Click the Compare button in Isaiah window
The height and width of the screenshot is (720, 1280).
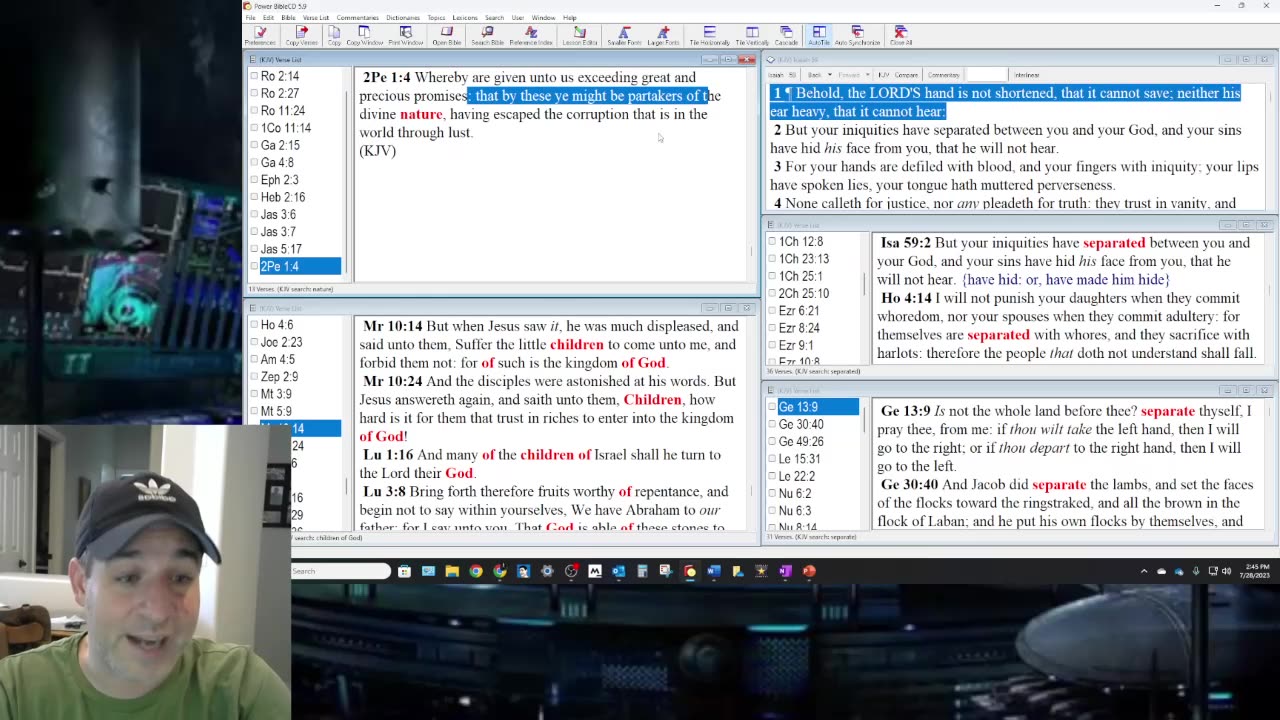click(x=906, y=75)
